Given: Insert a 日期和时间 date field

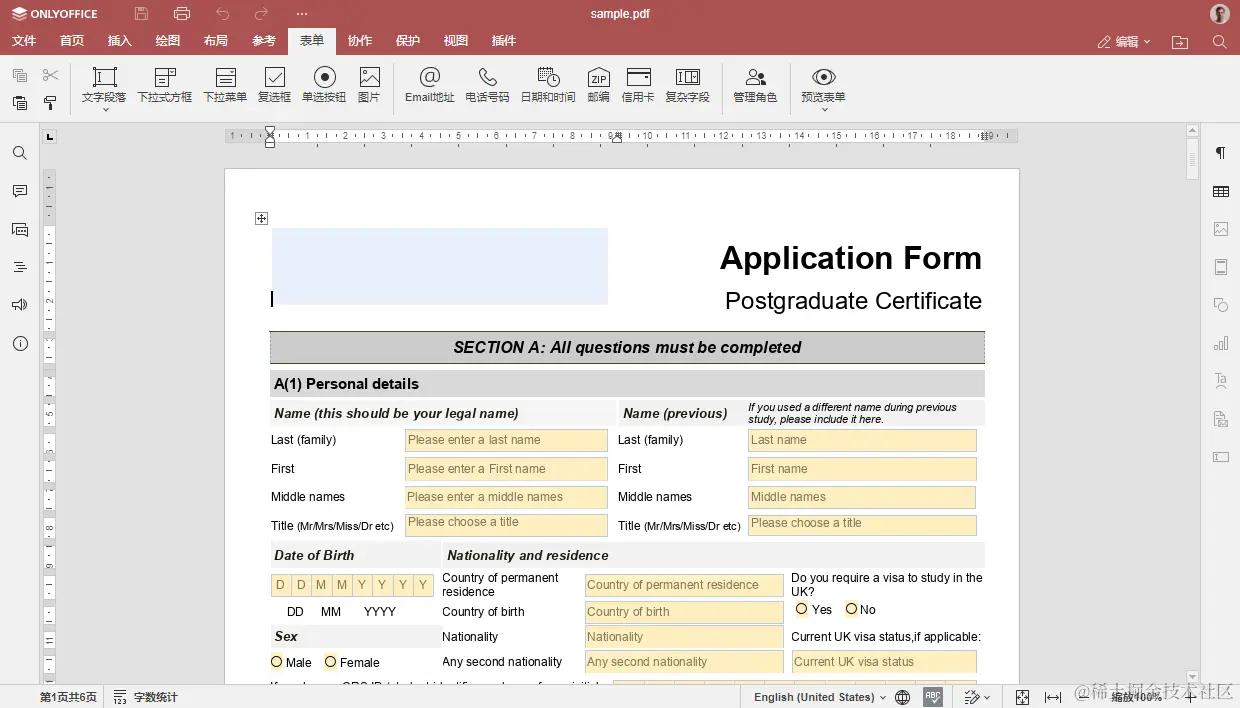Looking at the screenshot, I should pos(548,85).
